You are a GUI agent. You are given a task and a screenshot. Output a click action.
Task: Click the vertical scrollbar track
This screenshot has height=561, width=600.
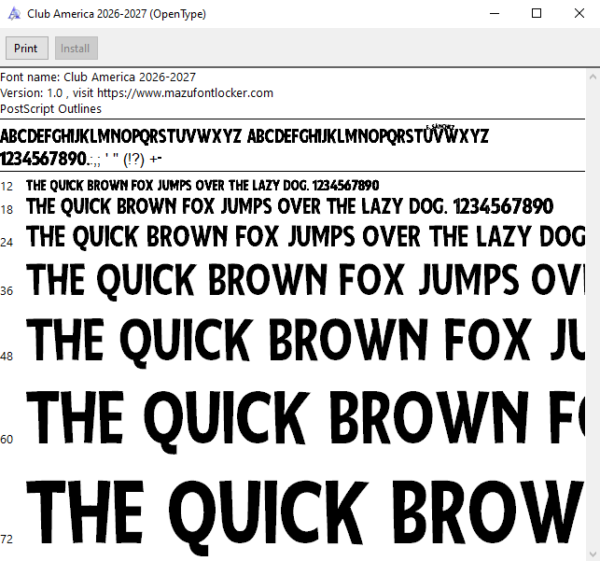click(x=593, y=315)
